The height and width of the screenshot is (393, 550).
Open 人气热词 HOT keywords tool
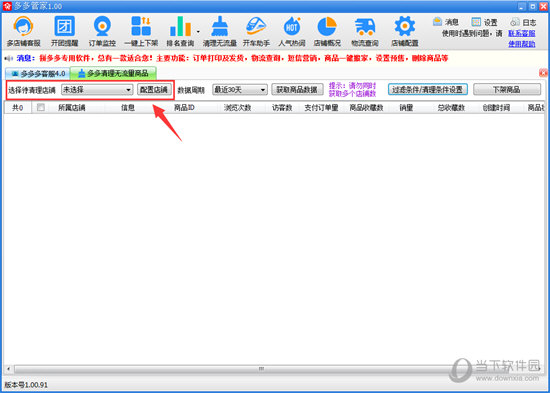point(292,32)
